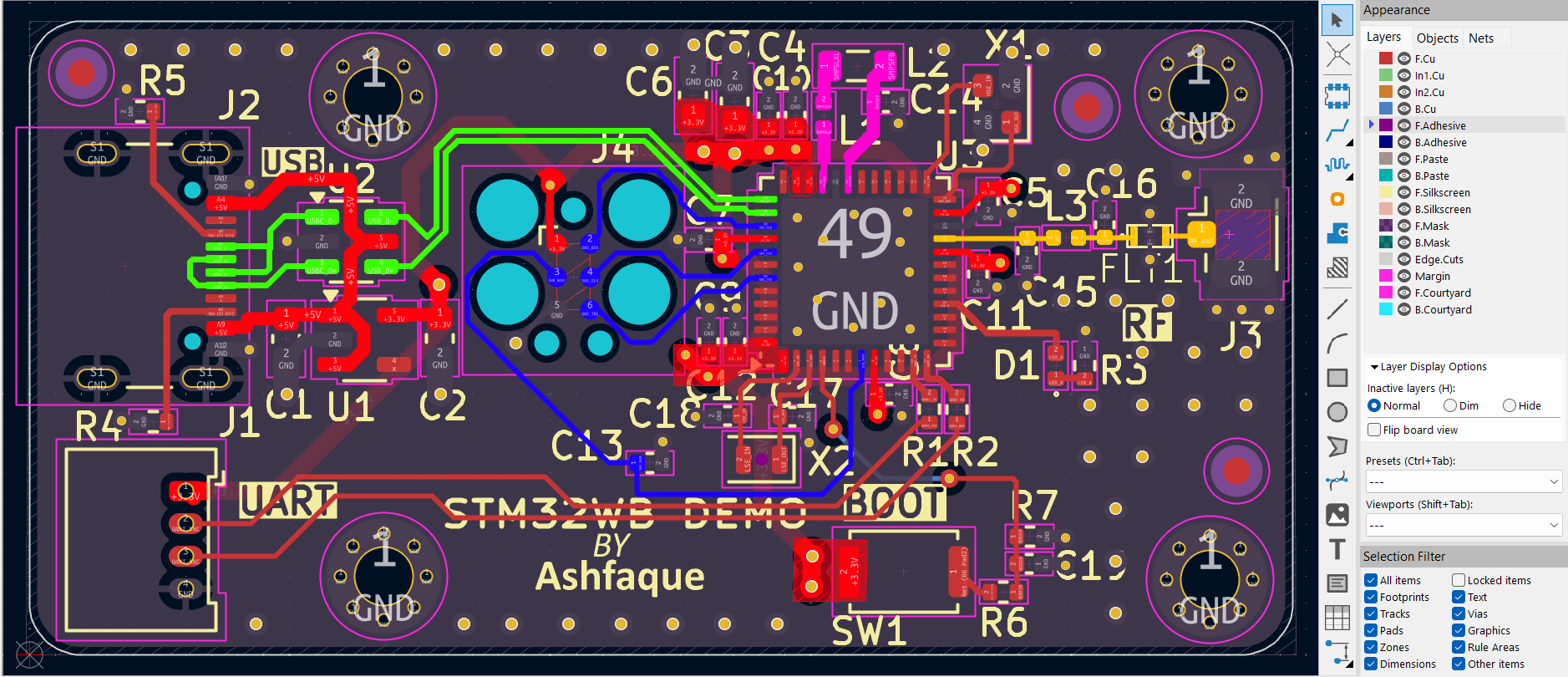Toggle the Vias filter checkbox

(1459, 613)
